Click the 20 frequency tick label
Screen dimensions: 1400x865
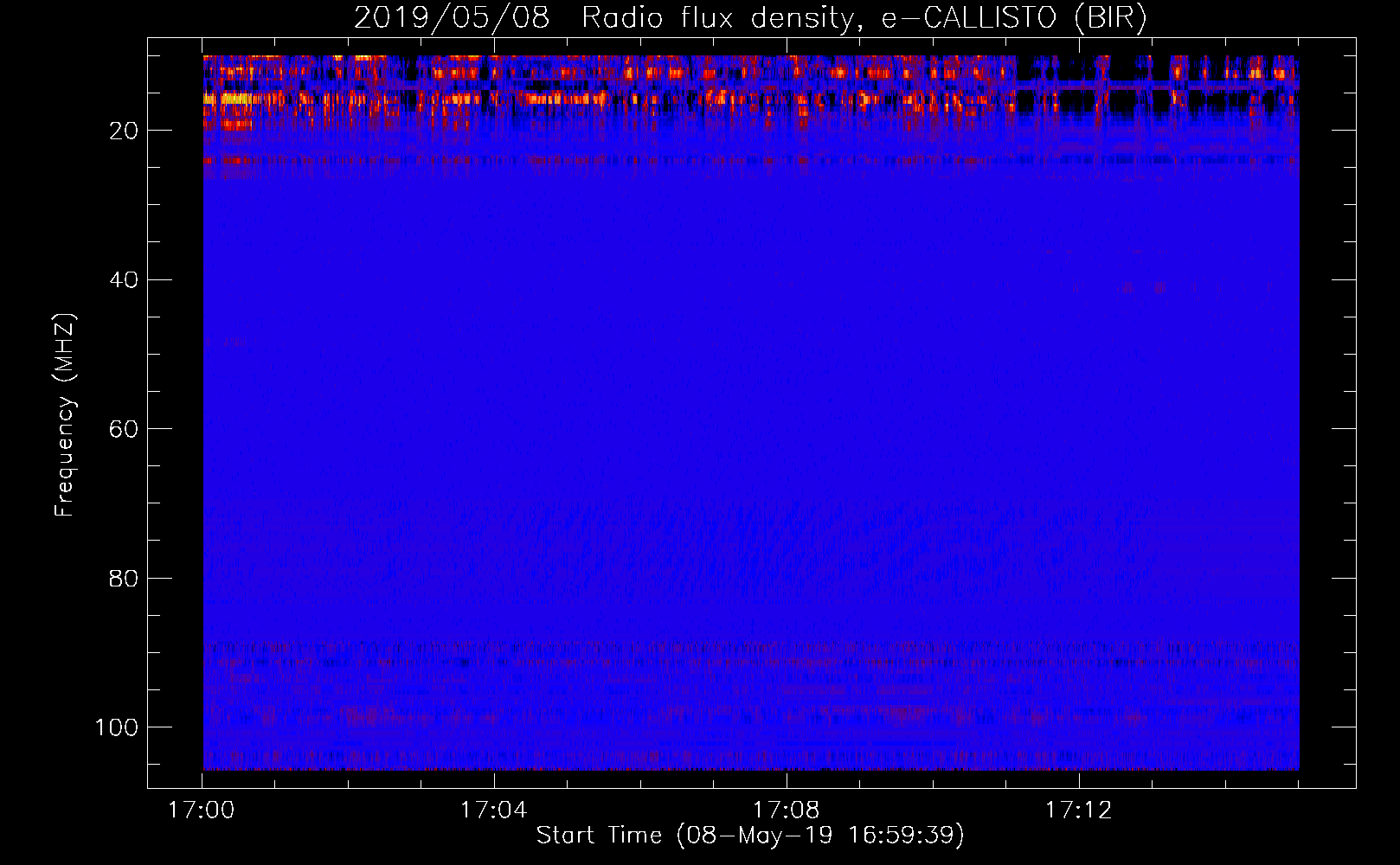coord(124,131)
